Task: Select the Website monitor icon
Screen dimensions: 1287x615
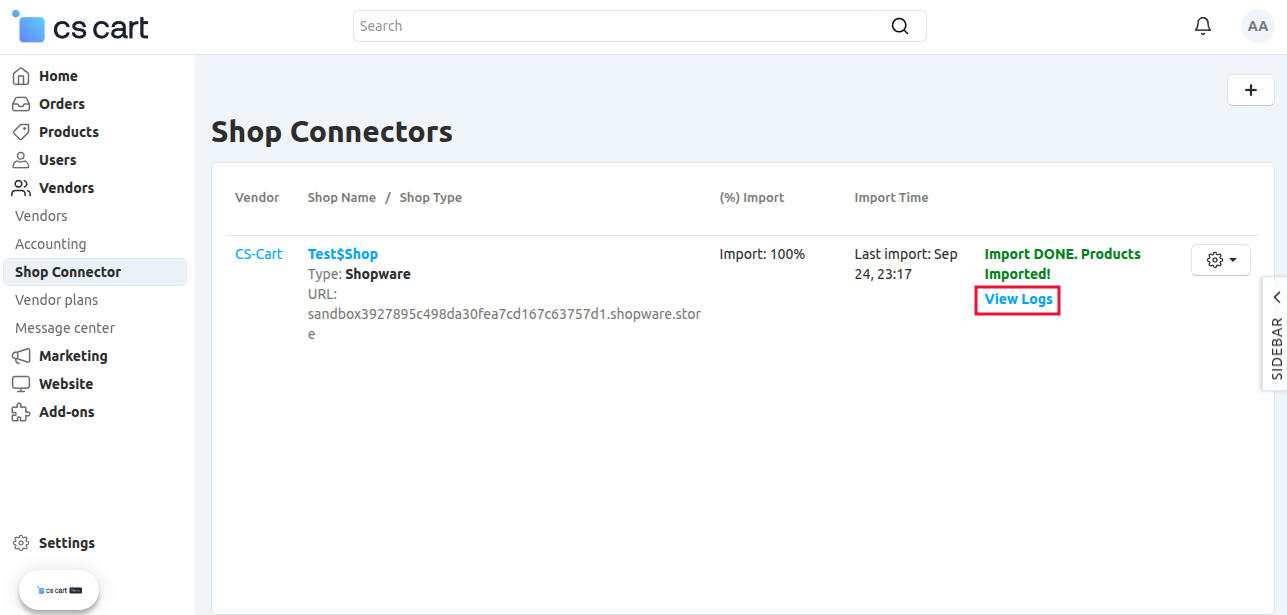Action: [22, 383]
